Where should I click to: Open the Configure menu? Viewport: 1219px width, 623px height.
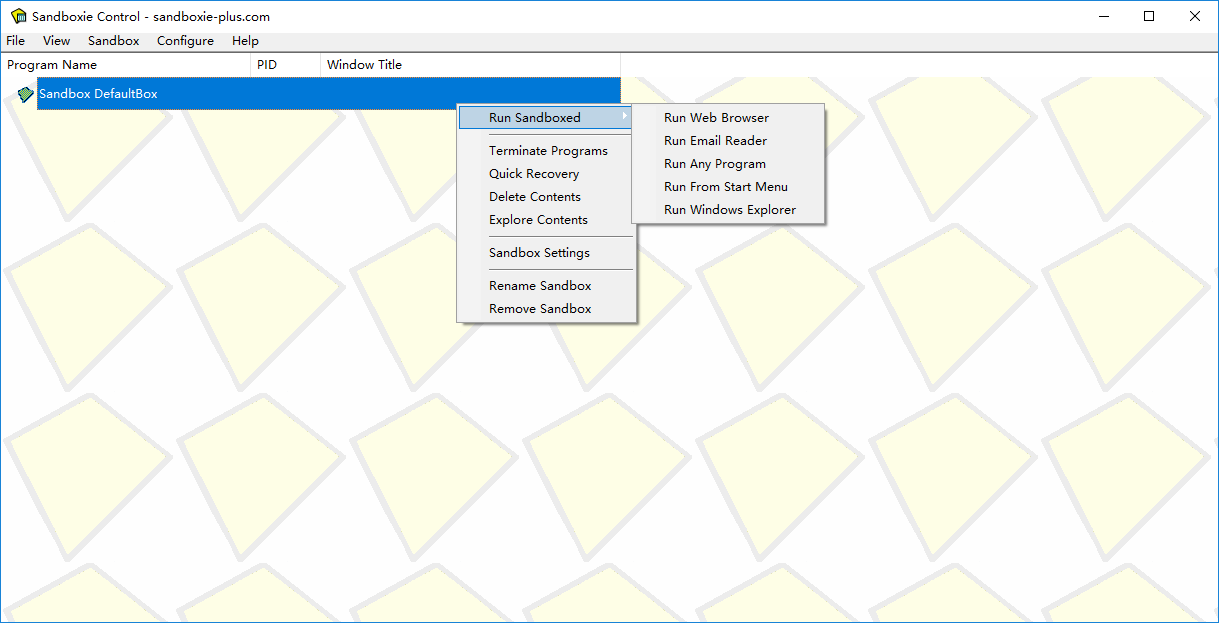(185, 41)
